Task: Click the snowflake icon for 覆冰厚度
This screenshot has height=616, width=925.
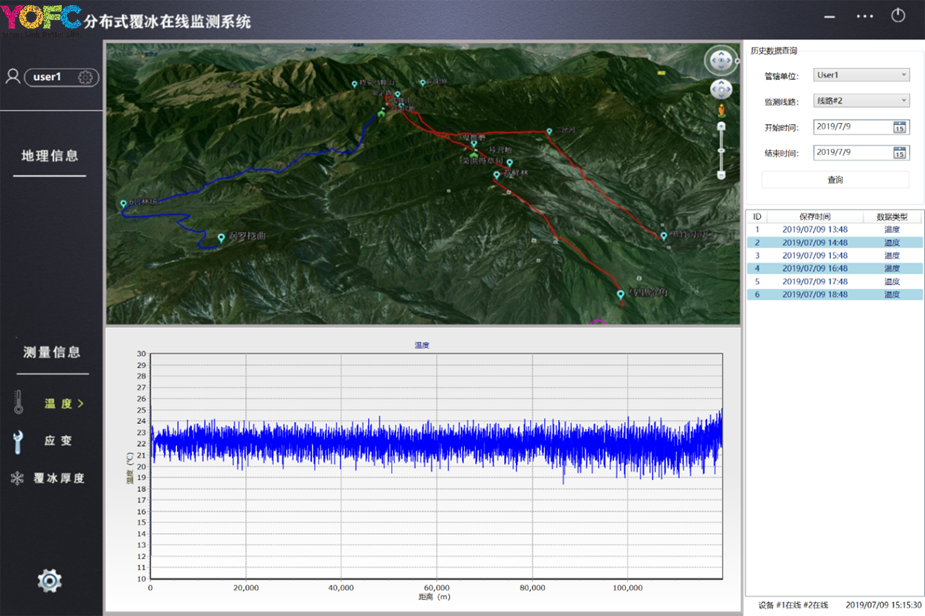Action: click(17, 478)
